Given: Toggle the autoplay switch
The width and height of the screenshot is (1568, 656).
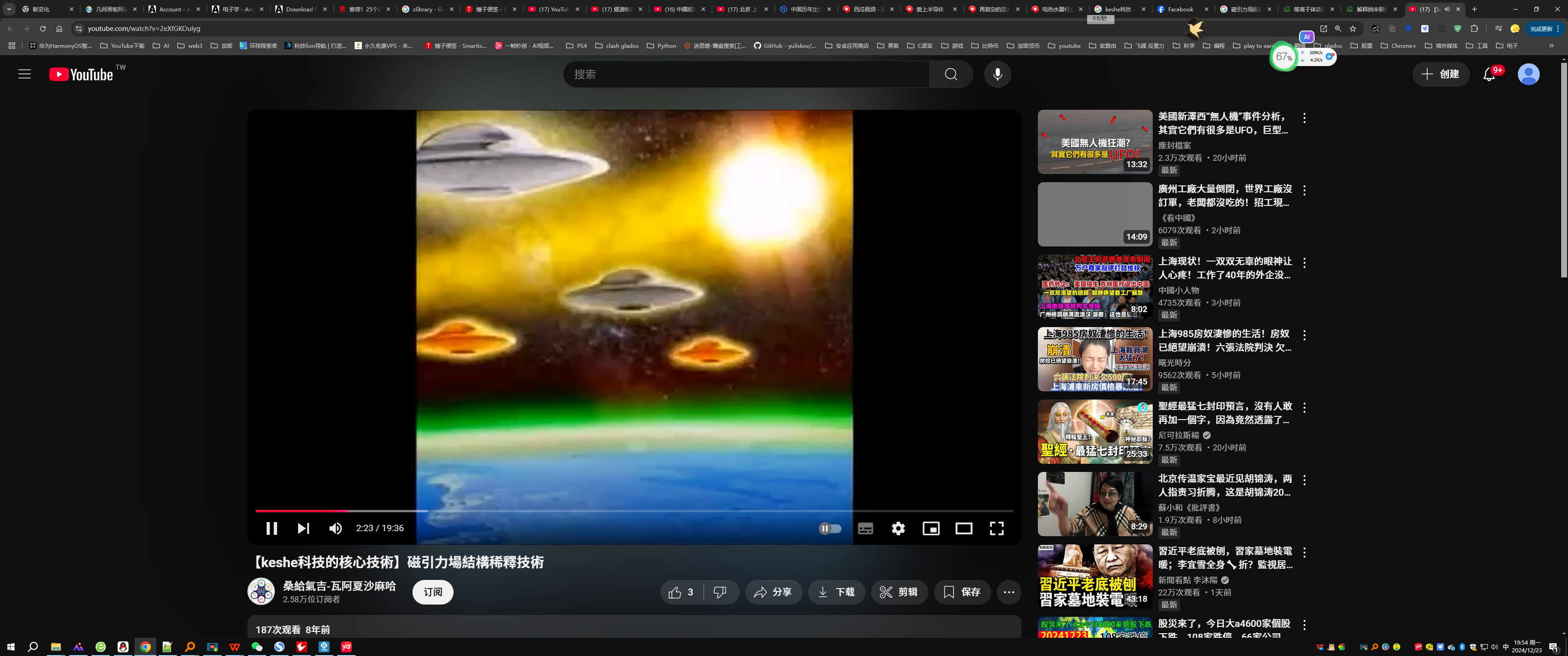Looking at the screenshot, I should point(830,528).
